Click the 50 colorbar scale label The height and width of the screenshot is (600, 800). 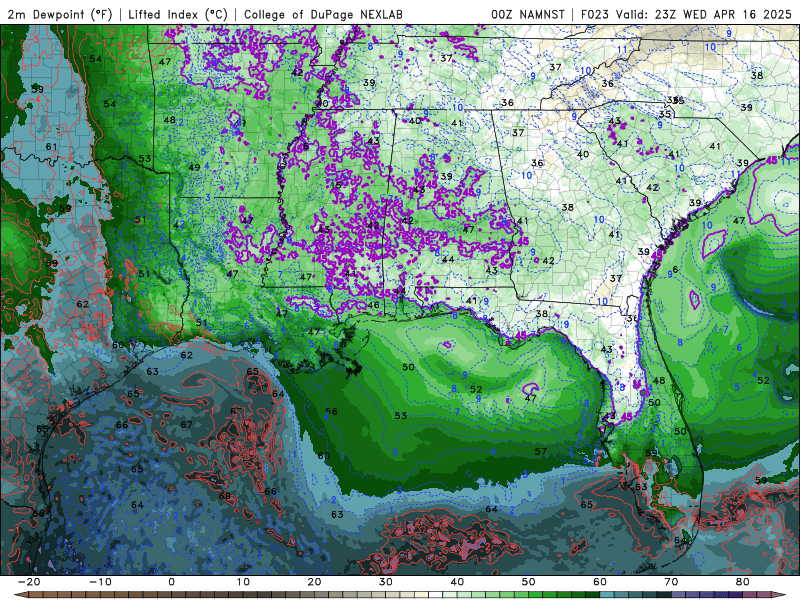529,582
